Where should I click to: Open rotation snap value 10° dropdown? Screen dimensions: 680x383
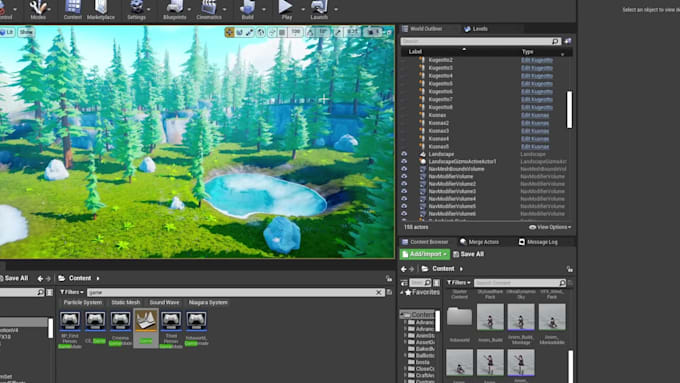pyautogui.click(x=324, y=32)
